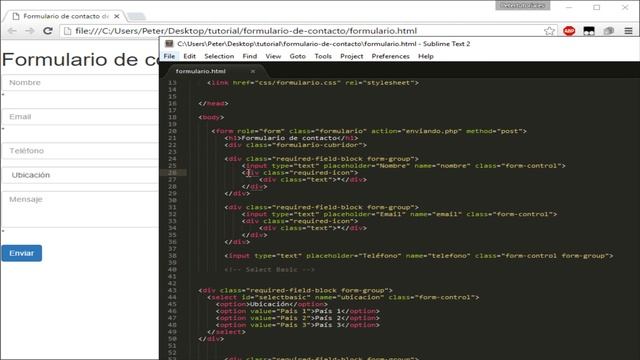Click the option Ubicación code on line 45
640x360 pixels.
tap(272, 304)
